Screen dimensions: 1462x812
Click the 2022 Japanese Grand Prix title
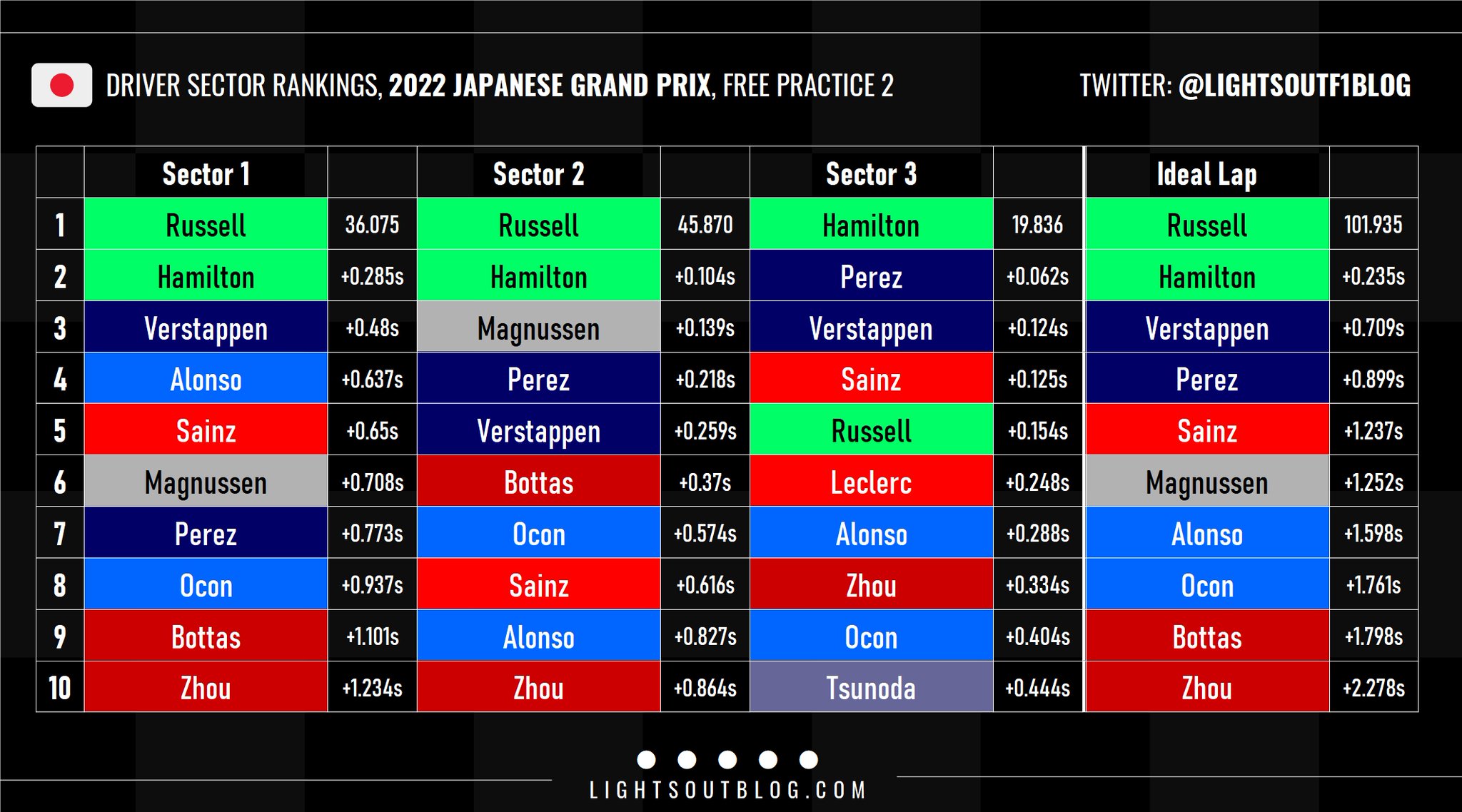pos(550,86)
